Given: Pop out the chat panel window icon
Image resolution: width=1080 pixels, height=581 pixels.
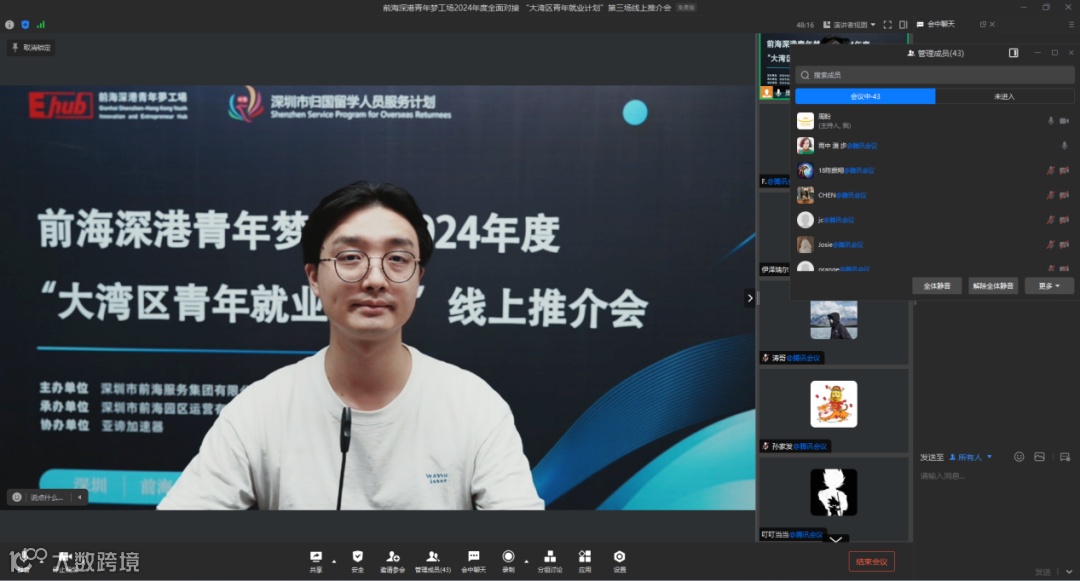Looking at the screenshot, I should [983, 24].
